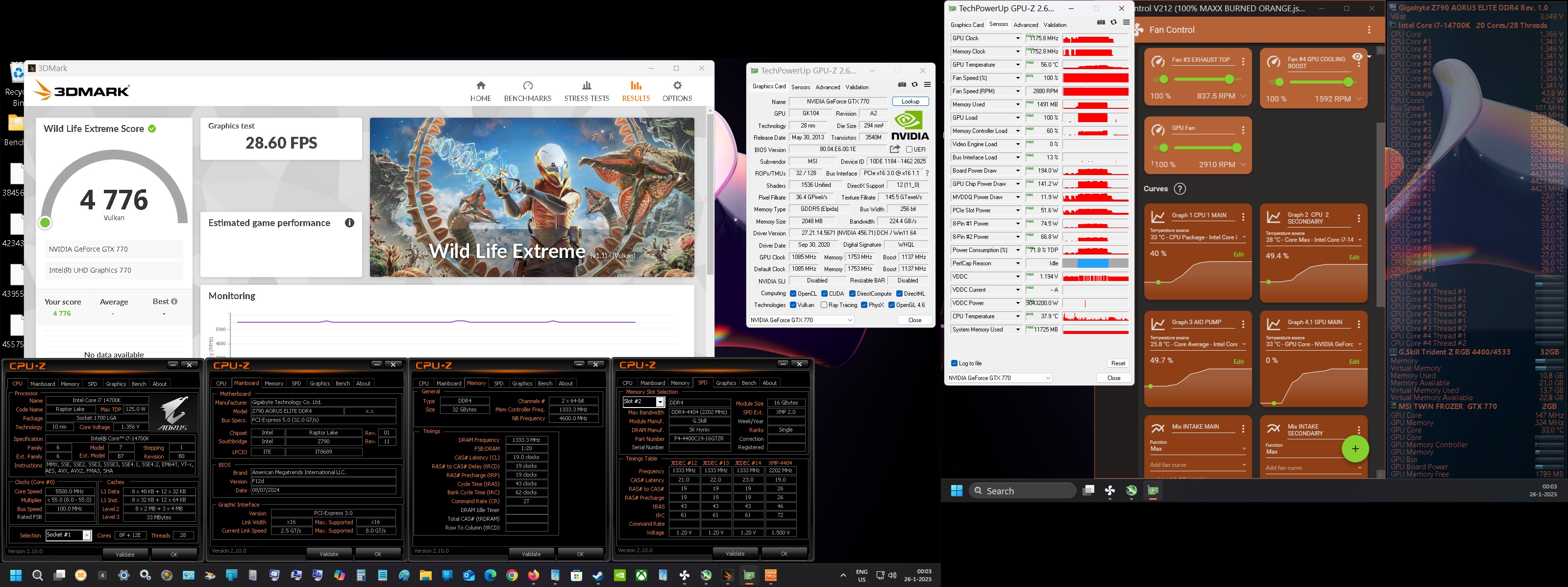Screen dimensions: 1568x587
Task: Click green plus add button in Fan Control
Action: click(x=1355, y=449)
